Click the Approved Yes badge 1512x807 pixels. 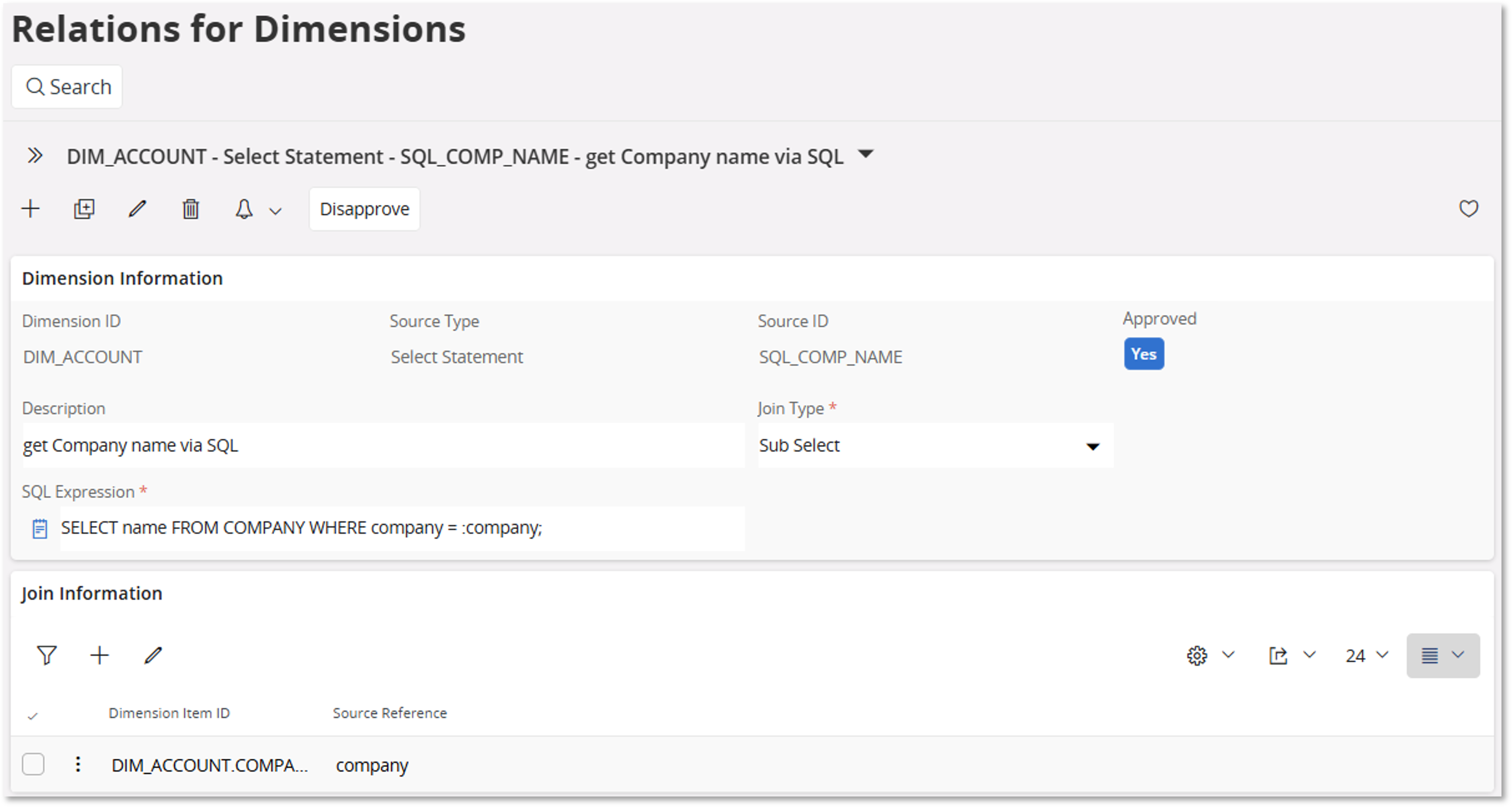[1144, 354]
